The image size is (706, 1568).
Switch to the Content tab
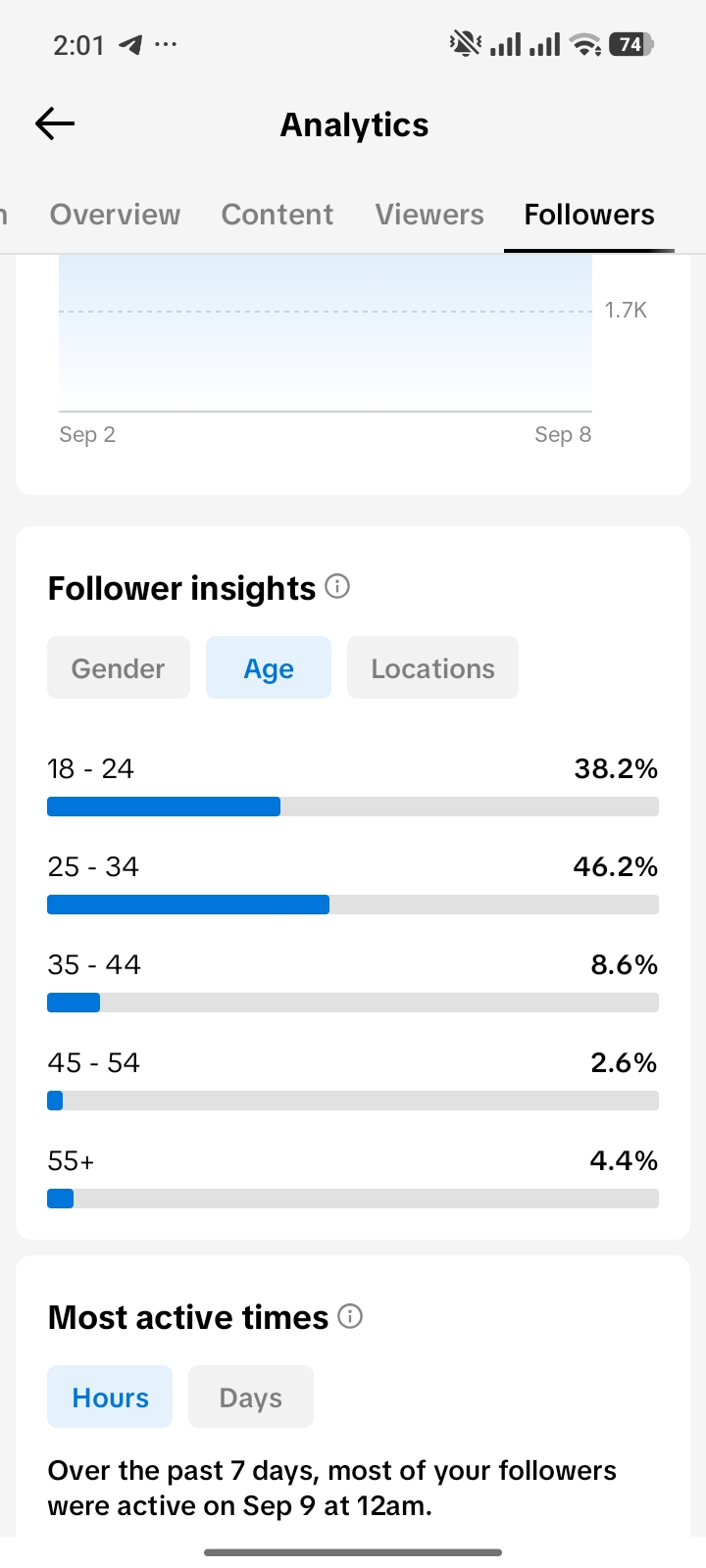277,215
